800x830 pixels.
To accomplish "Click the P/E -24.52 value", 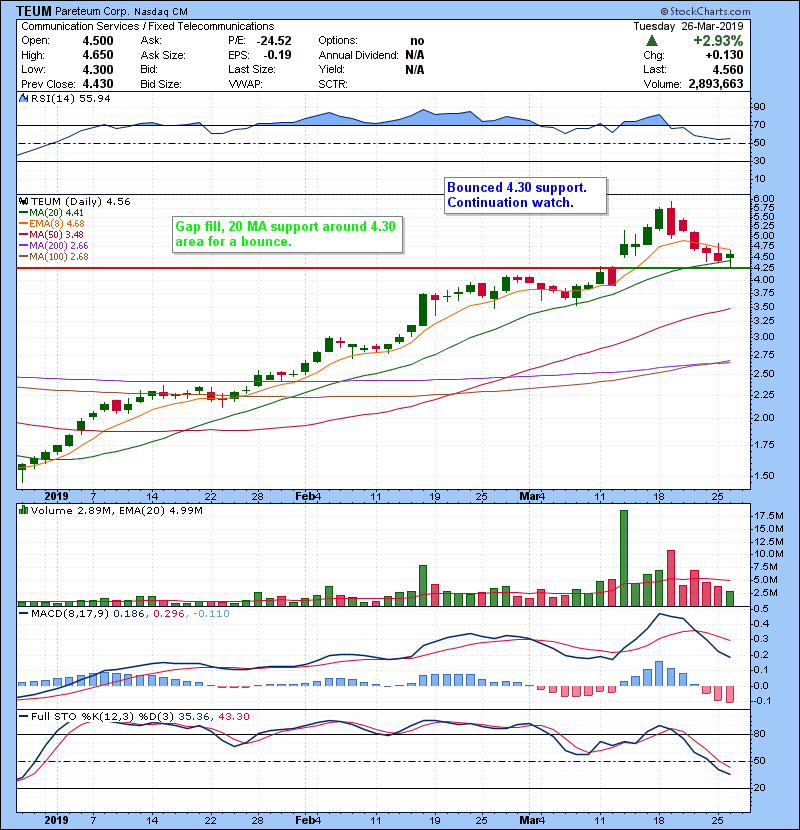I will pyautogui.click(x=274, y=41).
